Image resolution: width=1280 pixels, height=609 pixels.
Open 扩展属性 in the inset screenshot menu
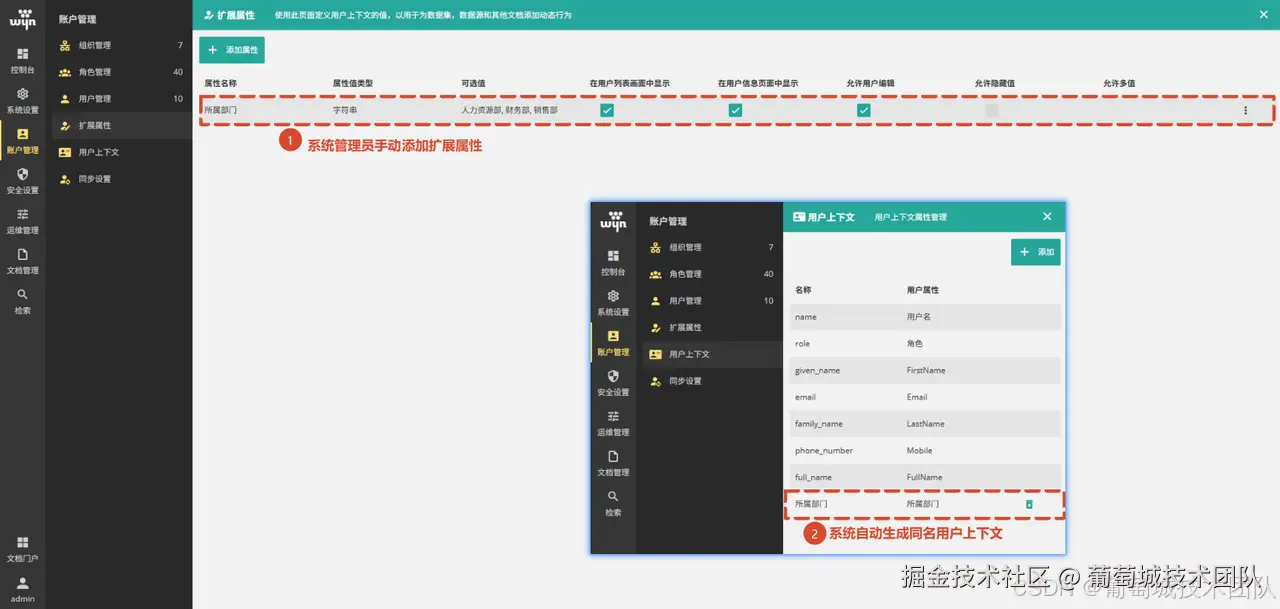712,328
